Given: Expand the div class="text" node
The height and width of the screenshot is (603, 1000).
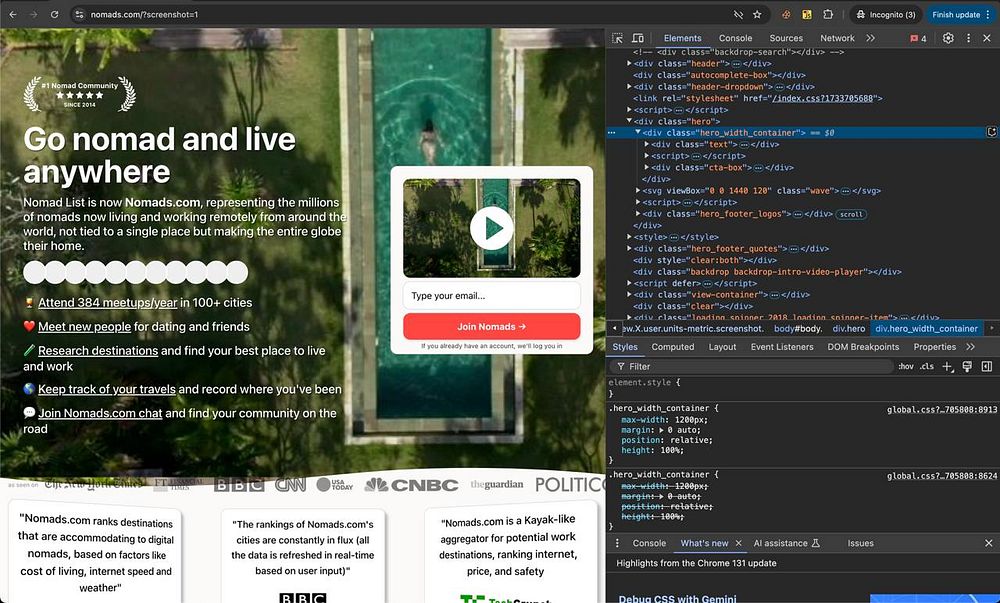Looking at the screenshot, I should [x=647, y=145].
